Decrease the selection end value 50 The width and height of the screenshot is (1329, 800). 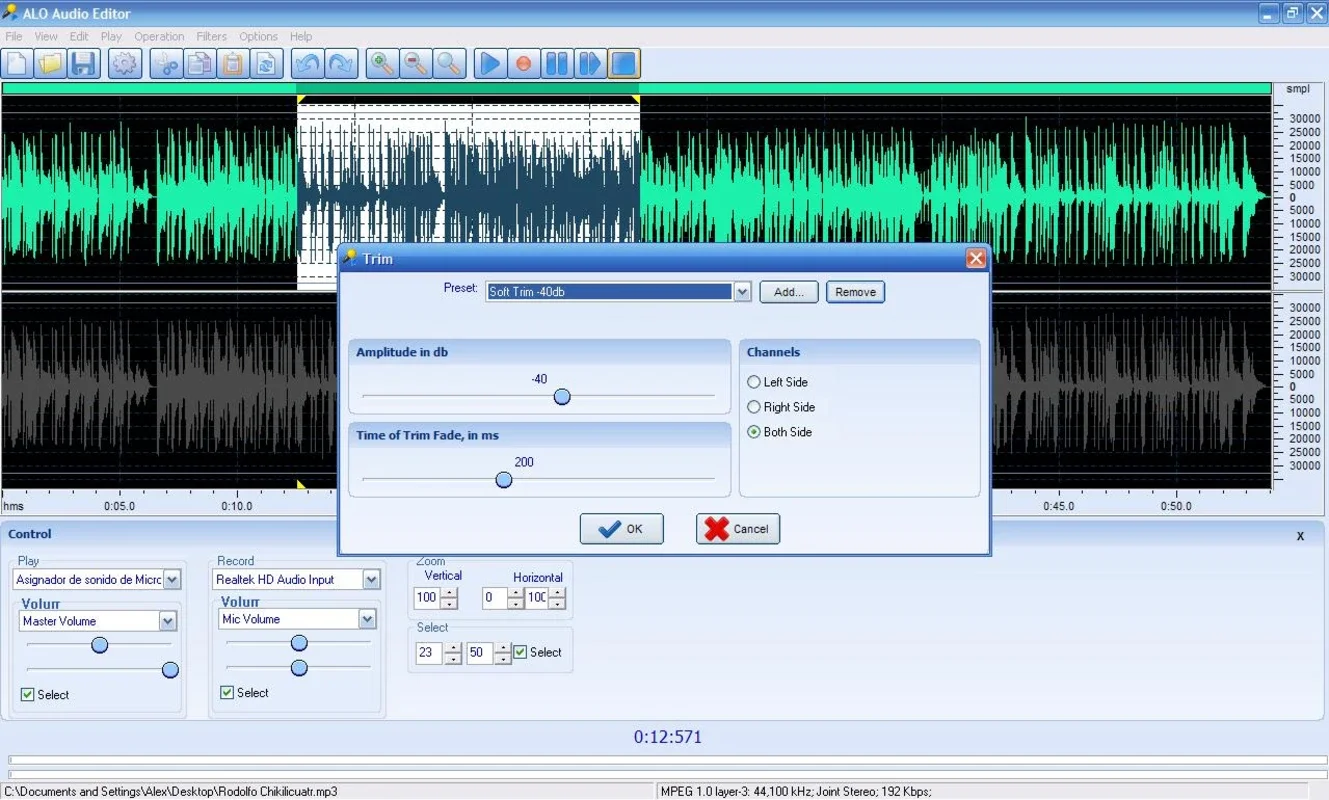coord(502,658)
